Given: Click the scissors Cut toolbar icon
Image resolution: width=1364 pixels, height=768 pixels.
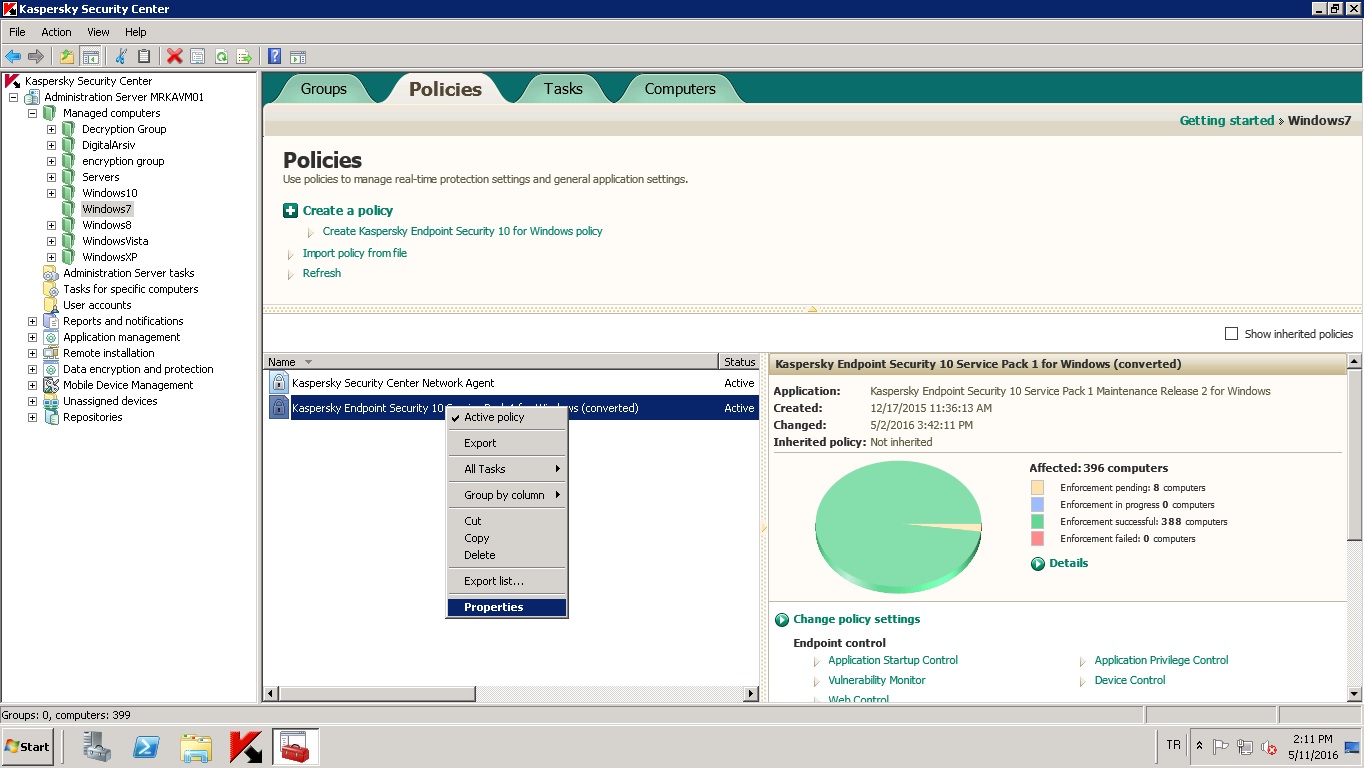Looking at the screenshot, I should 121,57.
